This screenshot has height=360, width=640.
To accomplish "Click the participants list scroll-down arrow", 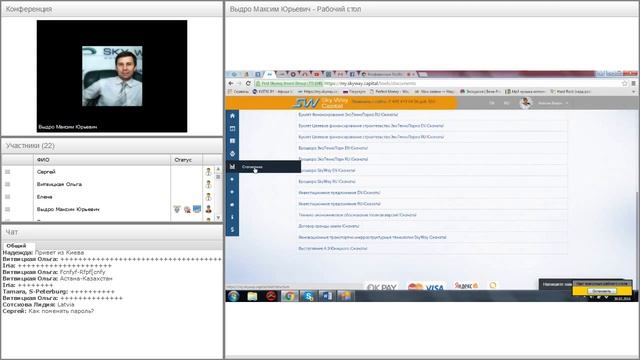I will tap(218, 218).
